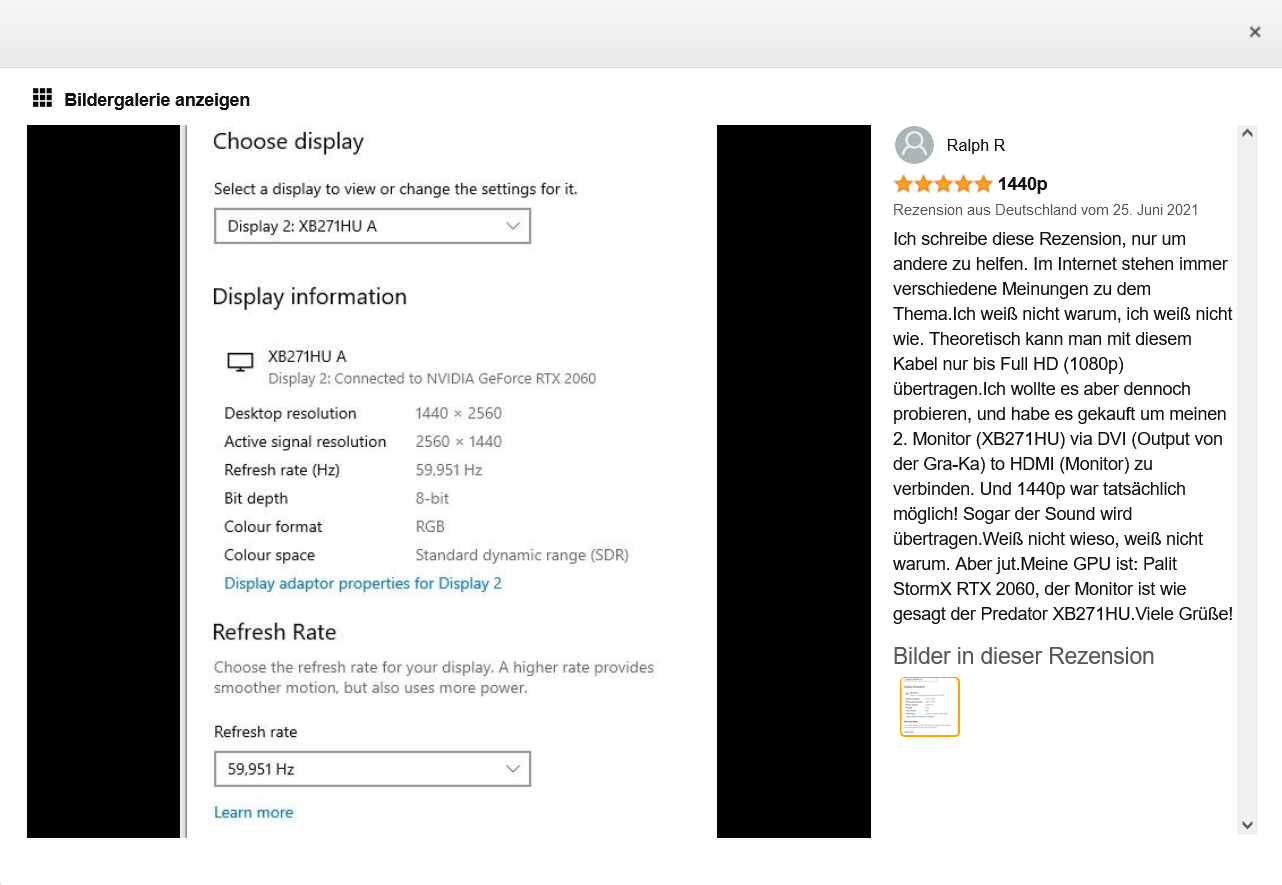This screenshot has width=1282, height=885.
Task: Click the 'Learn more' link
Action: click(253, 812)
